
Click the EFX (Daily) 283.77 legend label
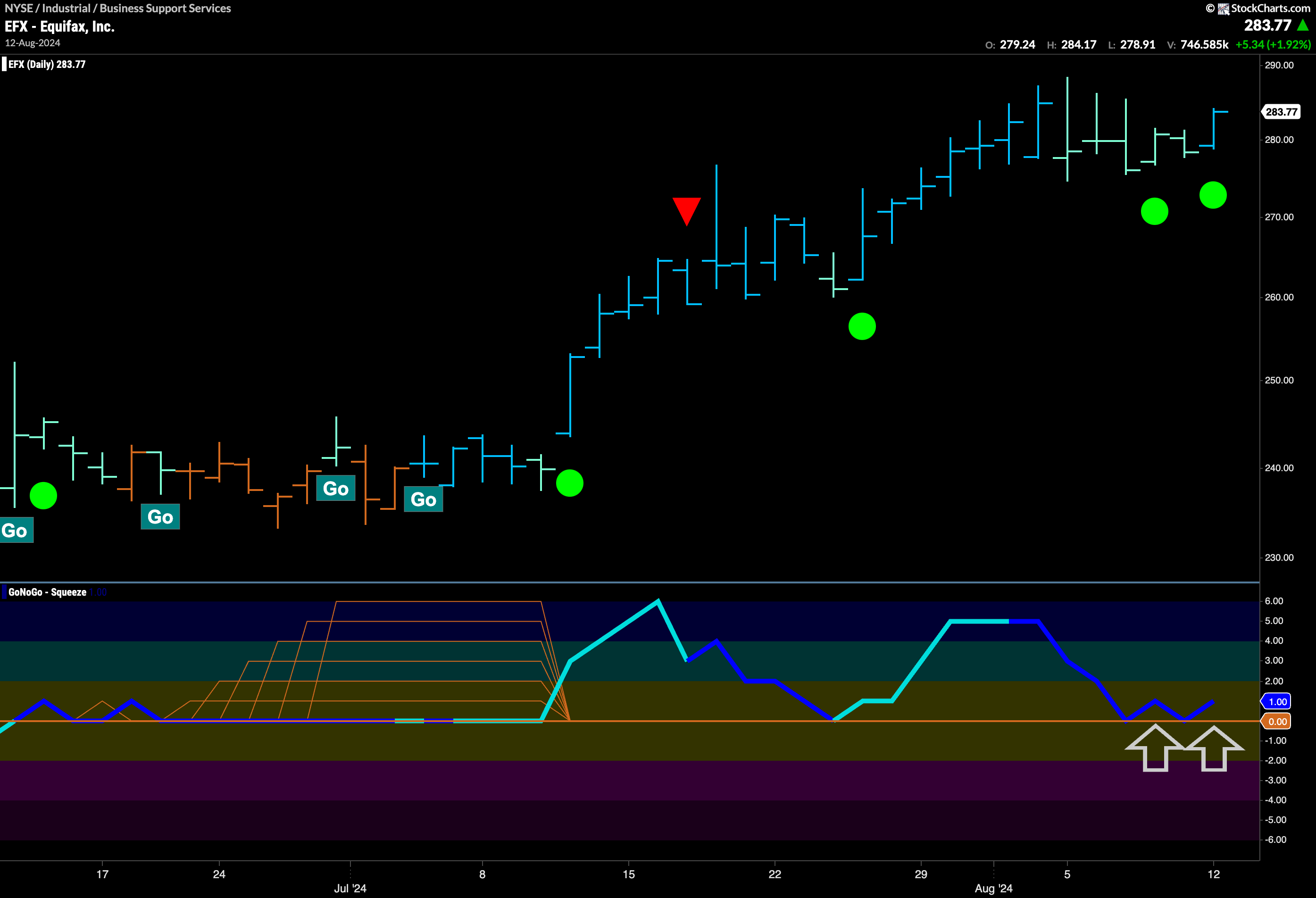point(47,65)
